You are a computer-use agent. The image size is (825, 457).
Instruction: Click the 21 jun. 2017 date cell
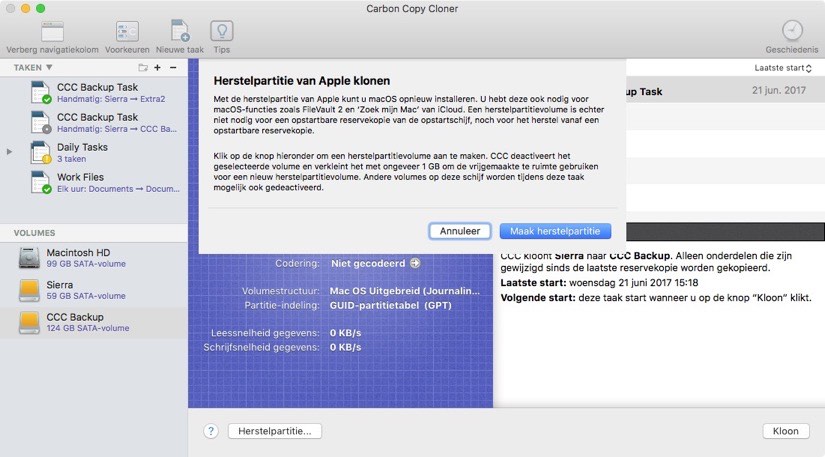pyautogui.click(x=779, y=90)
